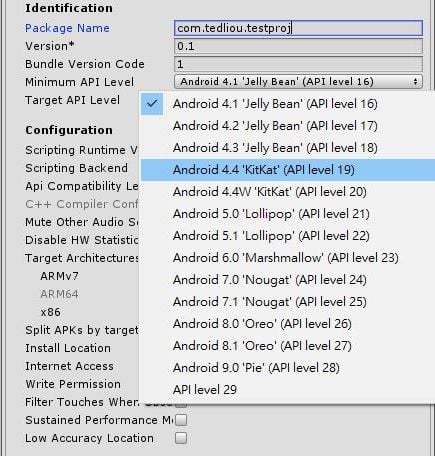Select Android 8.0 'Oreo' (API level 26)
Viewport: 435px width, 456px height.
tap(288, 324)
